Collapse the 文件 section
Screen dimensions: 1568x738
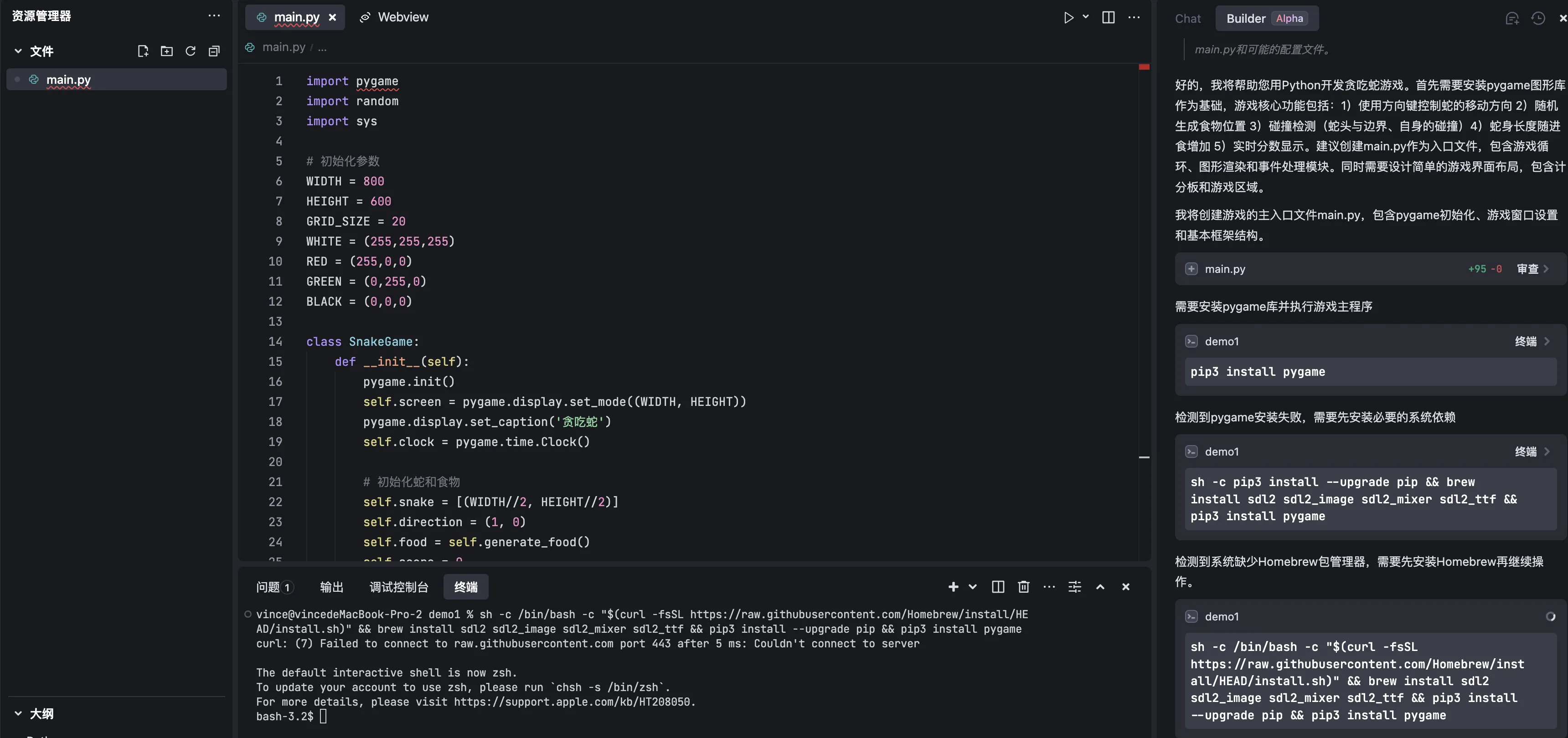point(18,51)
